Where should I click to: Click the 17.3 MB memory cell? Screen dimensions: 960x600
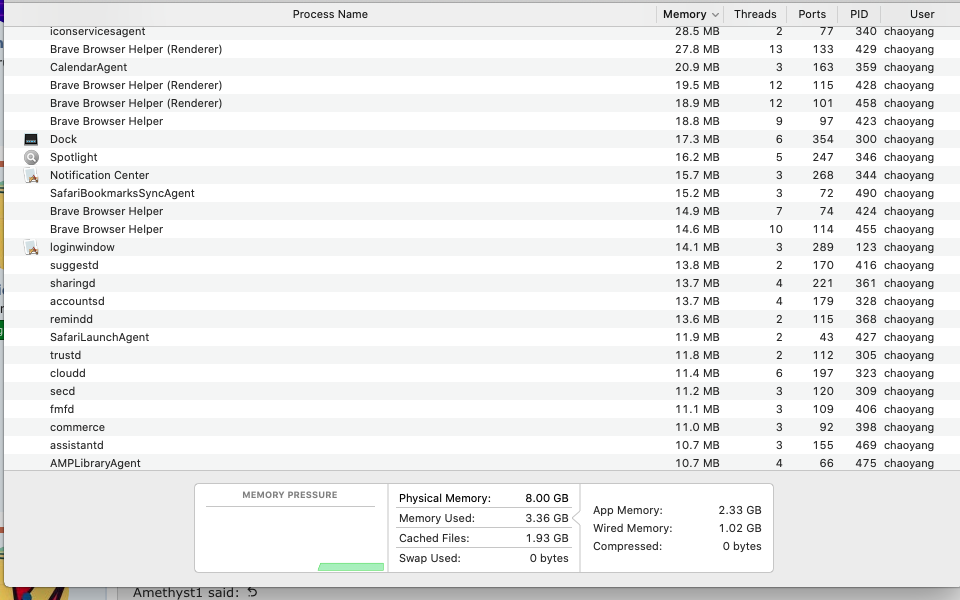click(x=697, y=140)
